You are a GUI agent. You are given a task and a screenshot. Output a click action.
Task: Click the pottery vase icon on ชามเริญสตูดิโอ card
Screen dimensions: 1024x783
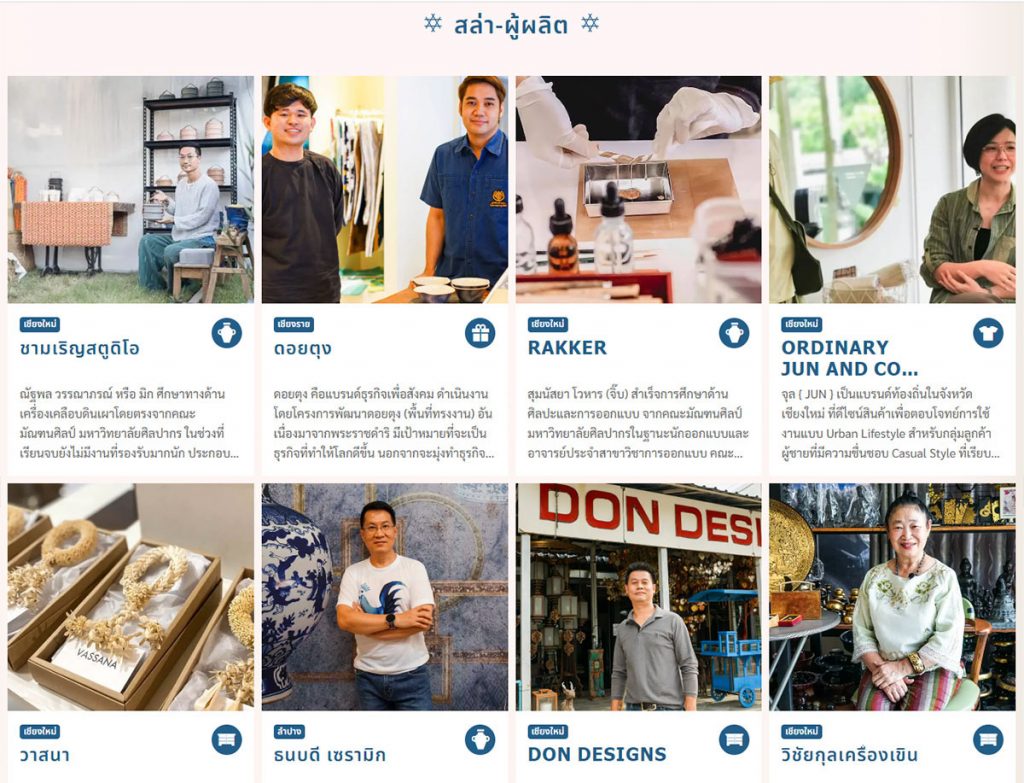tap(227, 333)
